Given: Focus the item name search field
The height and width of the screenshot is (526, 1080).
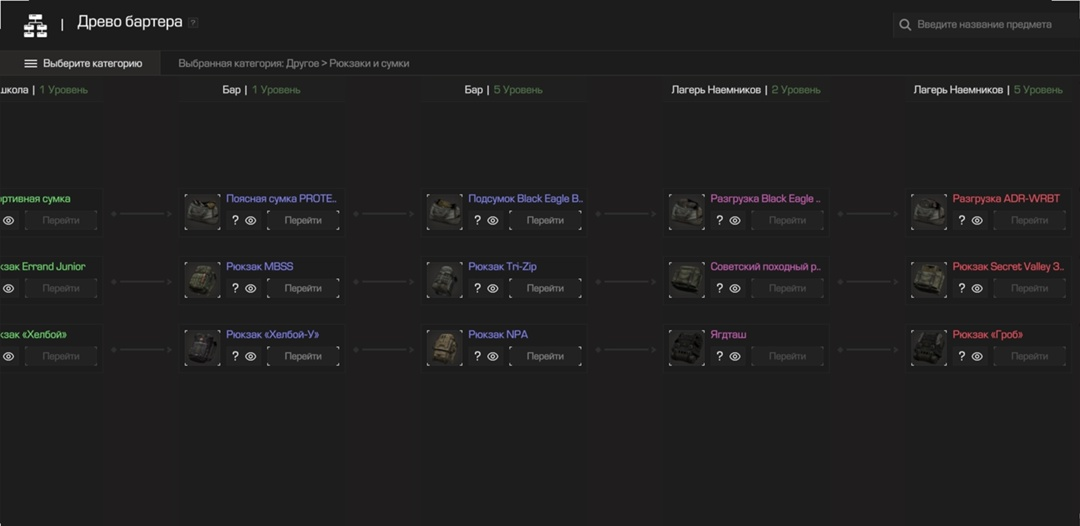Looking at the screenshot, I should (x=986, y=25).
